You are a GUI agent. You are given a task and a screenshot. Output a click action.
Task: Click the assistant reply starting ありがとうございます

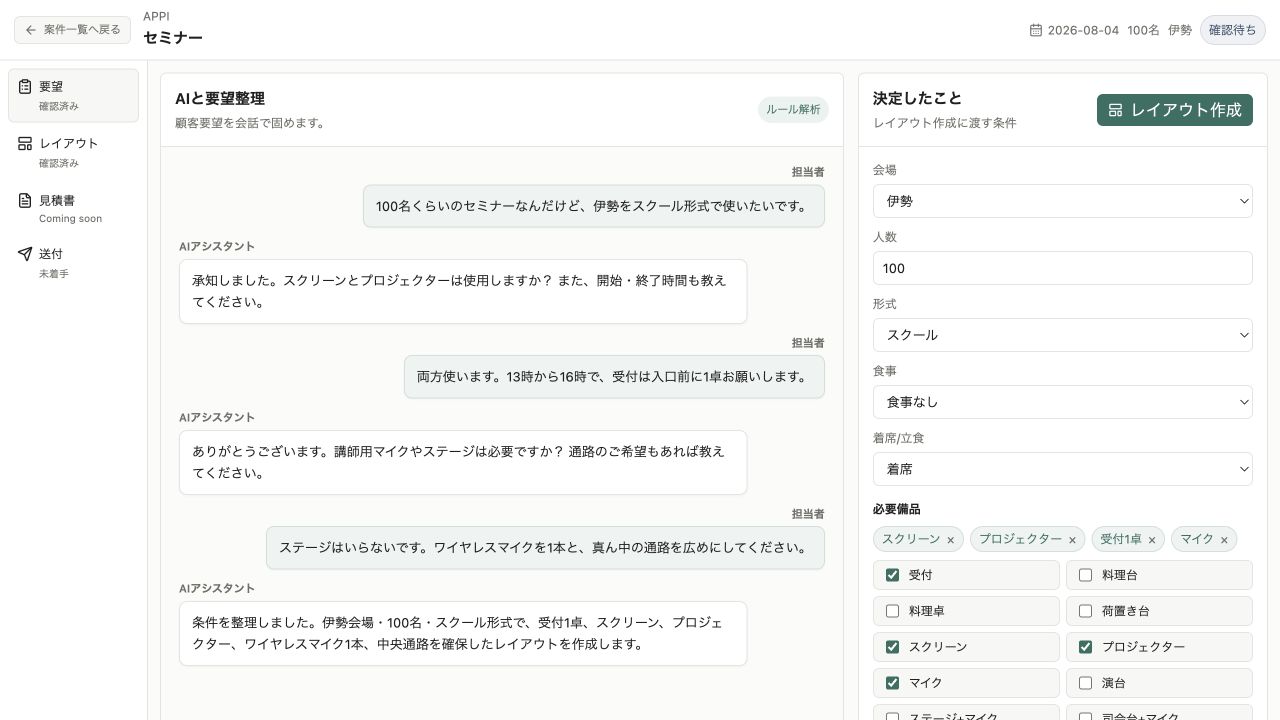[x=463, y=462]
